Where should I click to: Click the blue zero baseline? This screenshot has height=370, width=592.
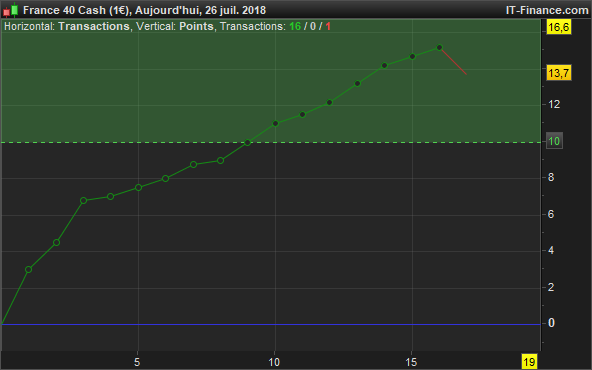point(271,324)
